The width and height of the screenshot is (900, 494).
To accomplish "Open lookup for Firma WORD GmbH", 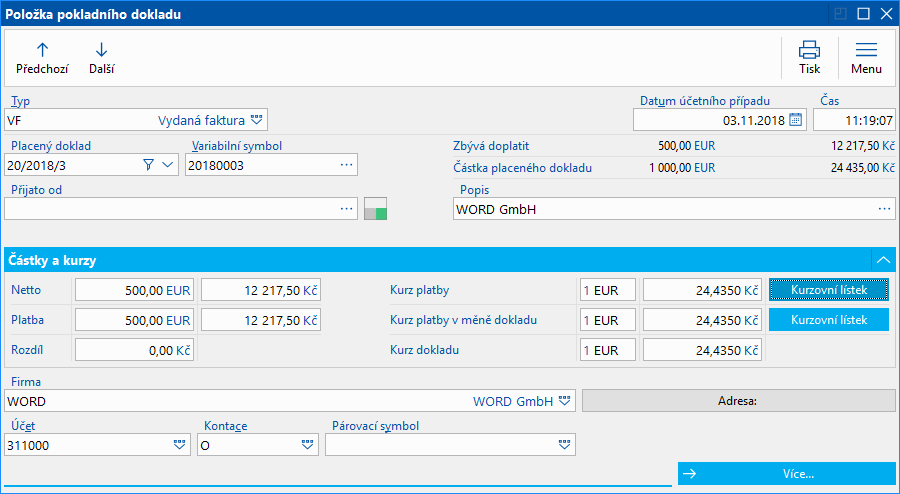I will click(565, 401).
